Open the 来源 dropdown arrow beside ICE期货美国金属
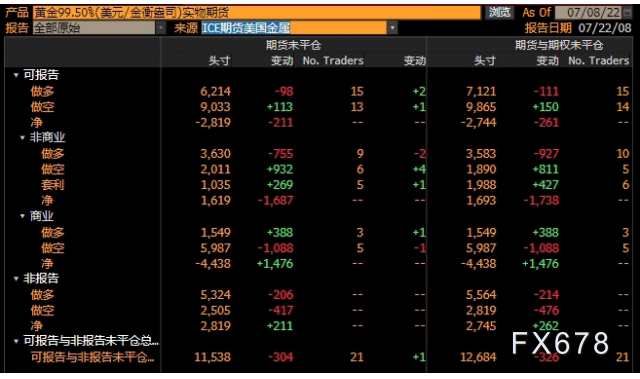The height and width of the screenshot is (379, 640). point(392,28)
